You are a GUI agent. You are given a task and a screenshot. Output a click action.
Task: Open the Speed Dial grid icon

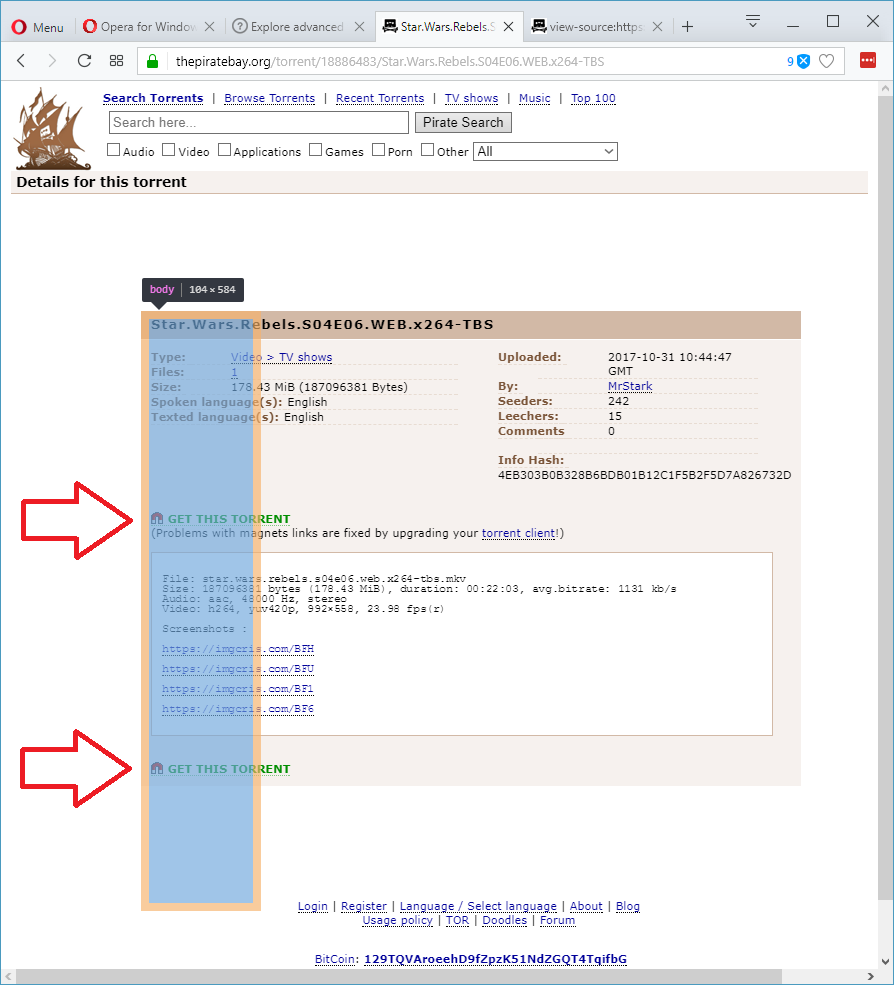click(x=116, y=61)
